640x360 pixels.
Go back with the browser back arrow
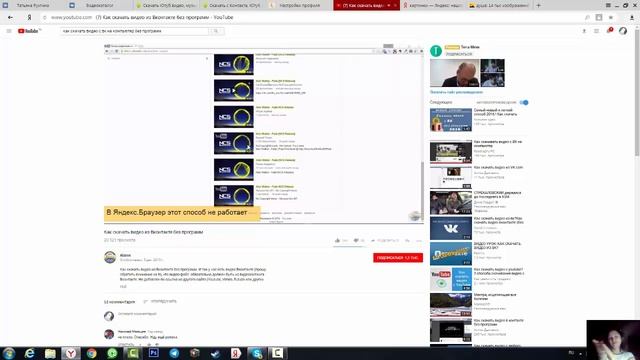[10, 18]
